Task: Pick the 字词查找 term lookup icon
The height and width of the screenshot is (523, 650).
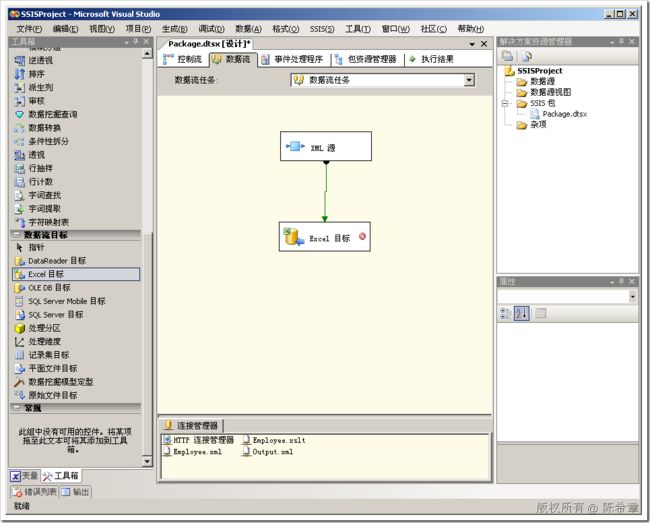Action: pyautogui.click(x=19, y=195)
